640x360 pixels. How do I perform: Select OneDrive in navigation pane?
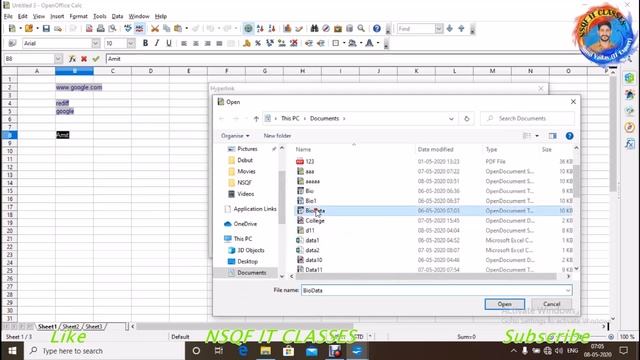(245, 224)
